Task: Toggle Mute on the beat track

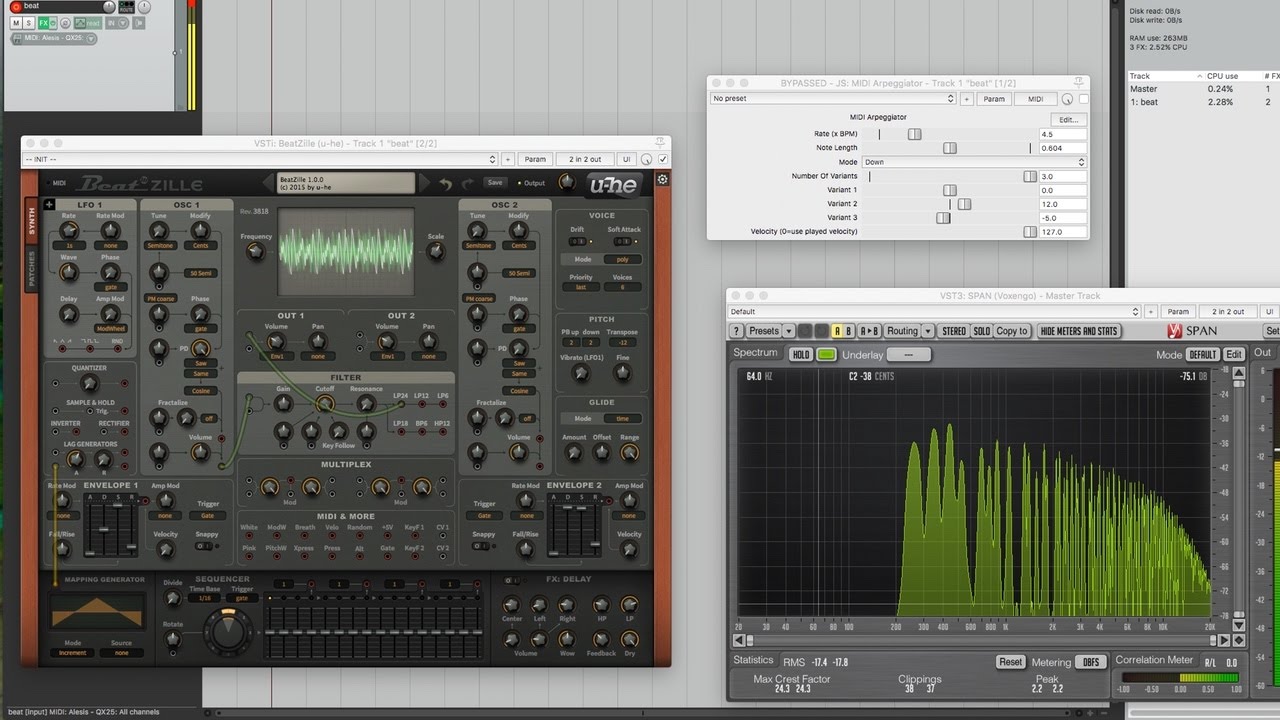Action: click(x=16, y=23)
